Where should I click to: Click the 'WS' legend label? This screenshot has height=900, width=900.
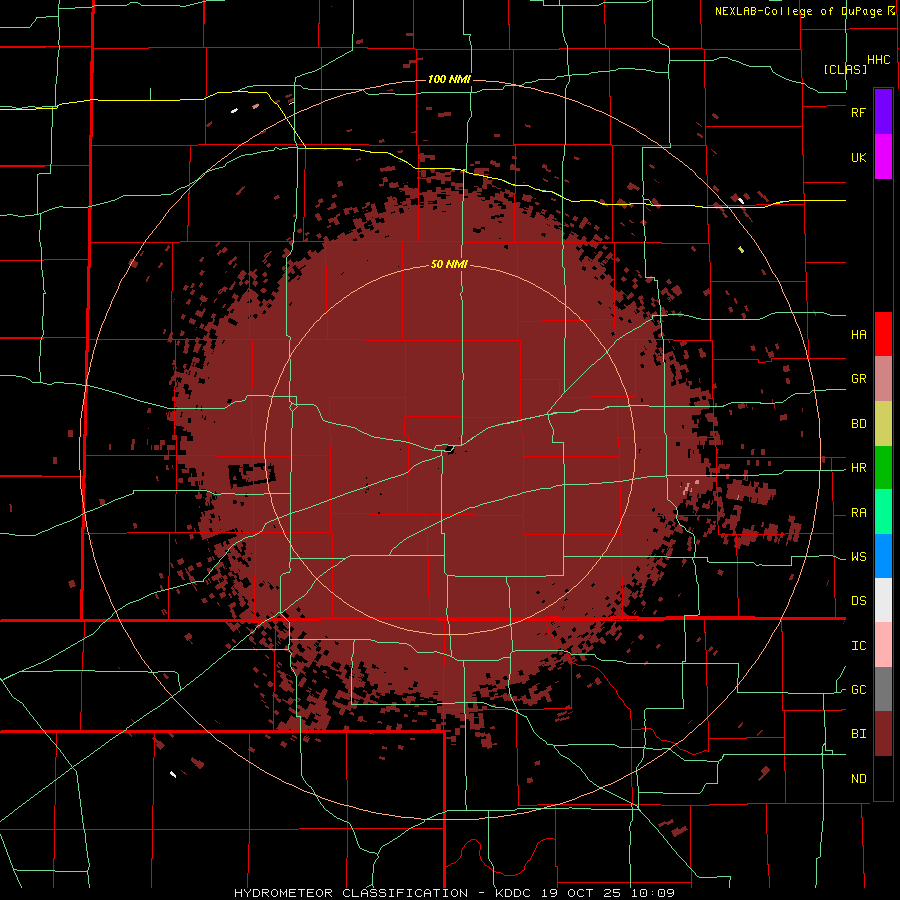pos(858,557)
